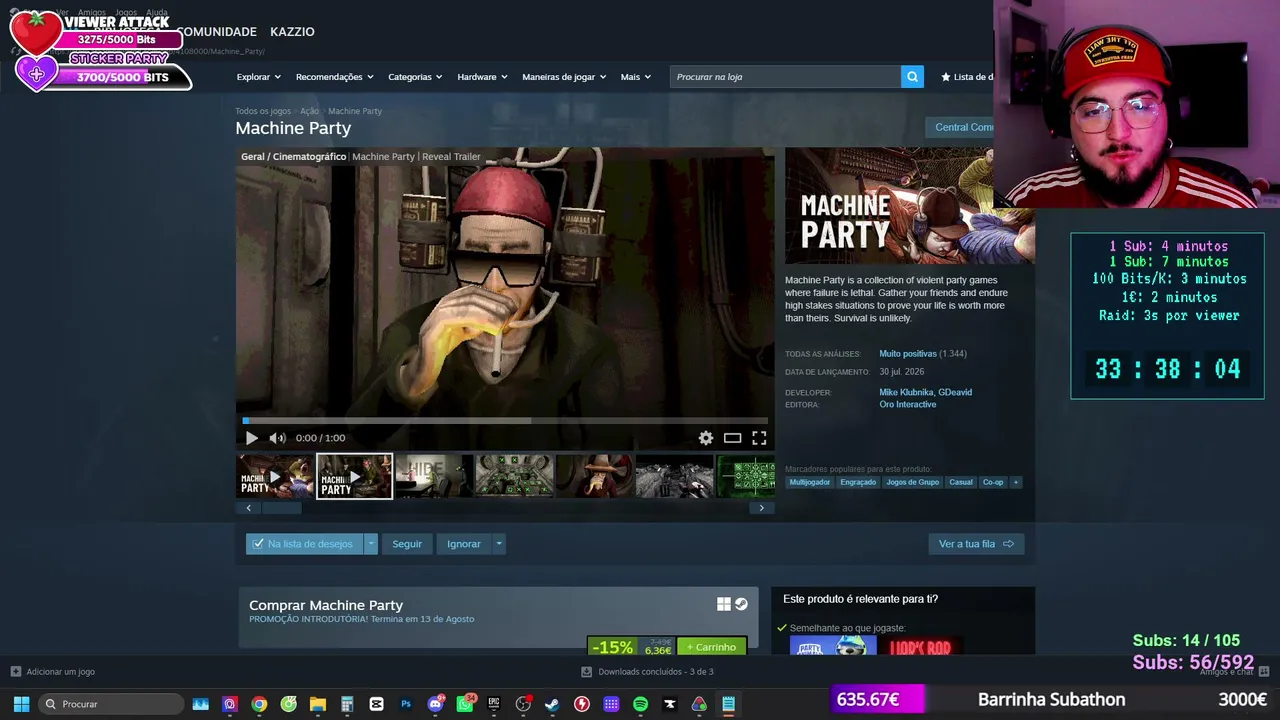Click the Lista de desejos star icon
The image size is (1280, 720).
pos(945,77)
